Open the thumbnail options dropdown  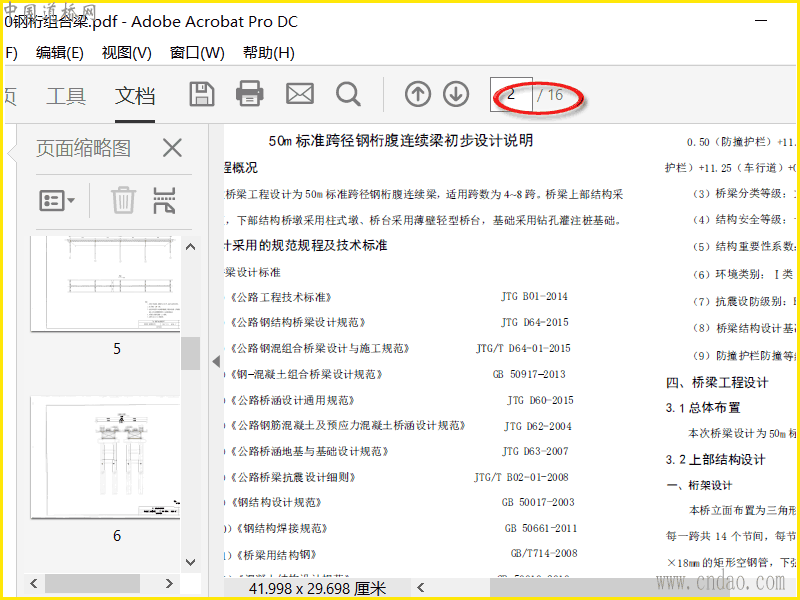point(57,201)
